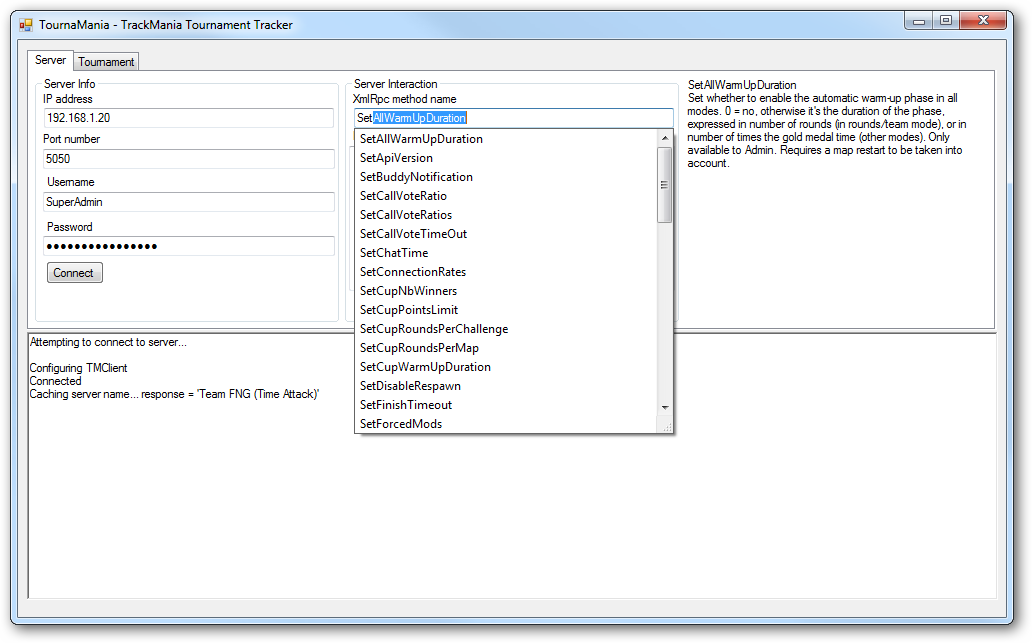Click the IP address input field
This screenshot has width=1032, height=643.
(188, 118)
